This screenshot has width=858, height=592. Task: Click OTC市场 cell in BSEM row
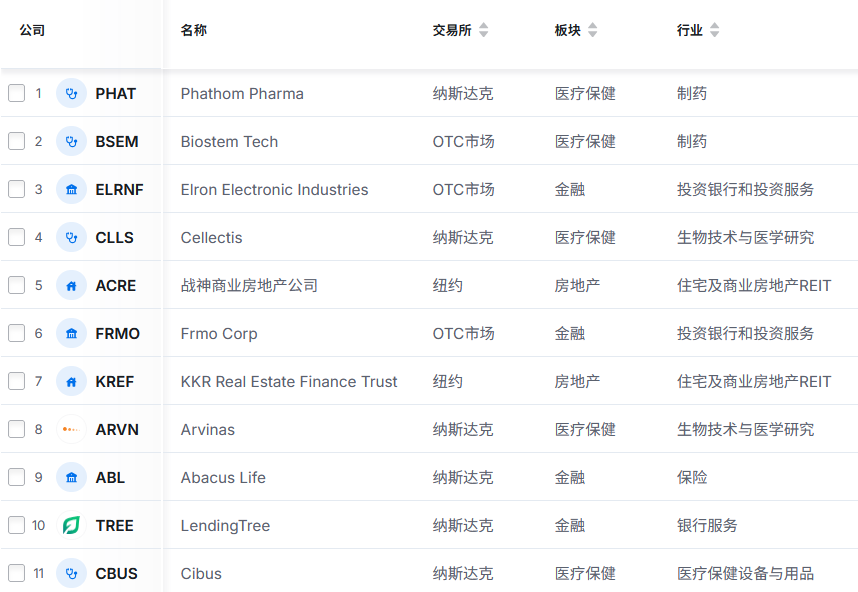(463, 142)
